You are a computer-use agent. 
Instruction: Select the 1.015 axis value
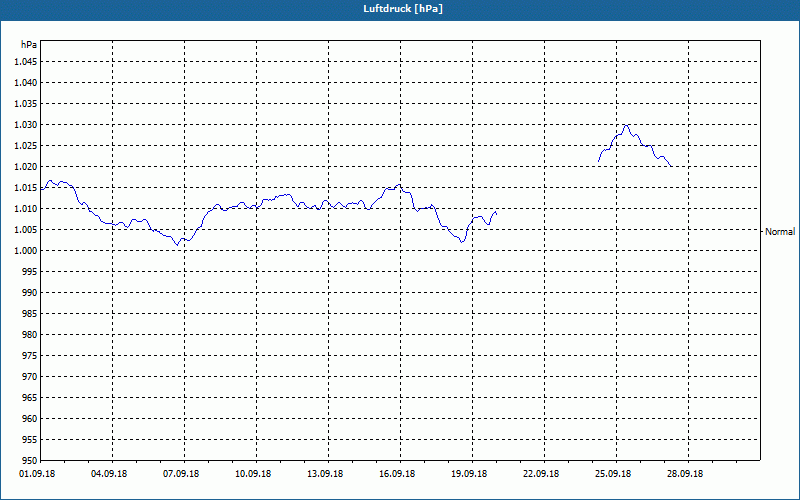(x=26, y=188)
